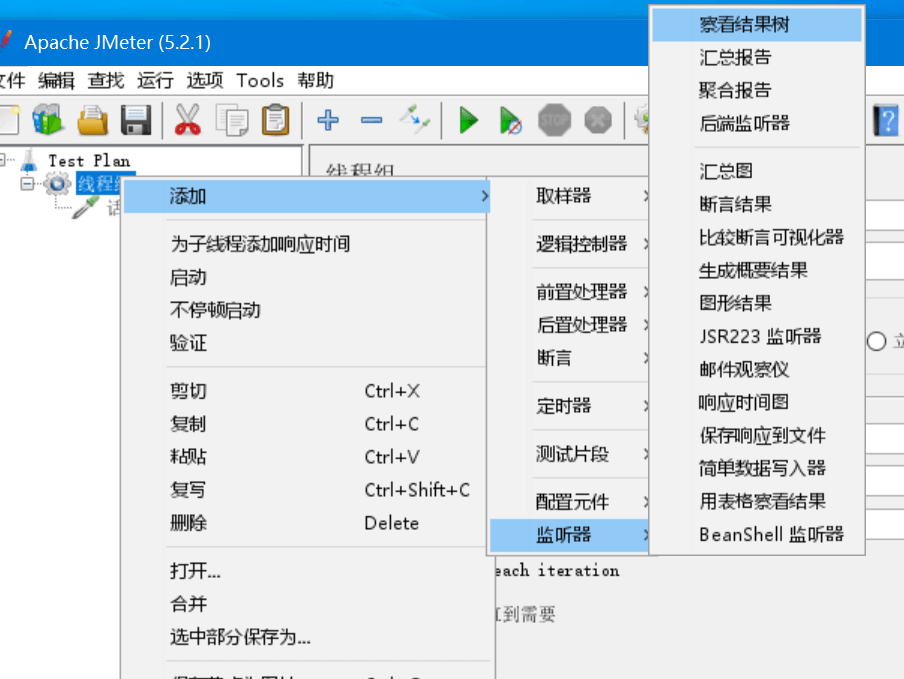
Task: Choose 后端监听器 option
Action: point(757,123)
